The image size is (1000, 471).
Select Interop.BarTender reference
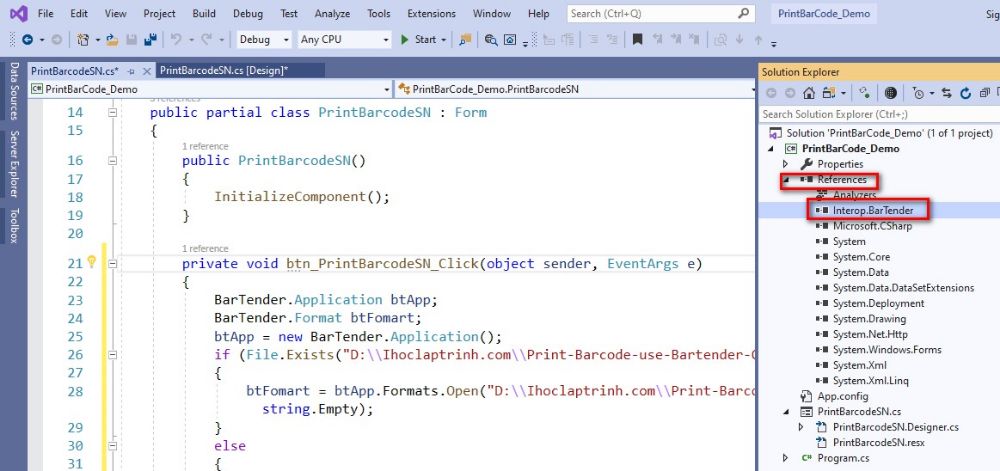point(872,210)
